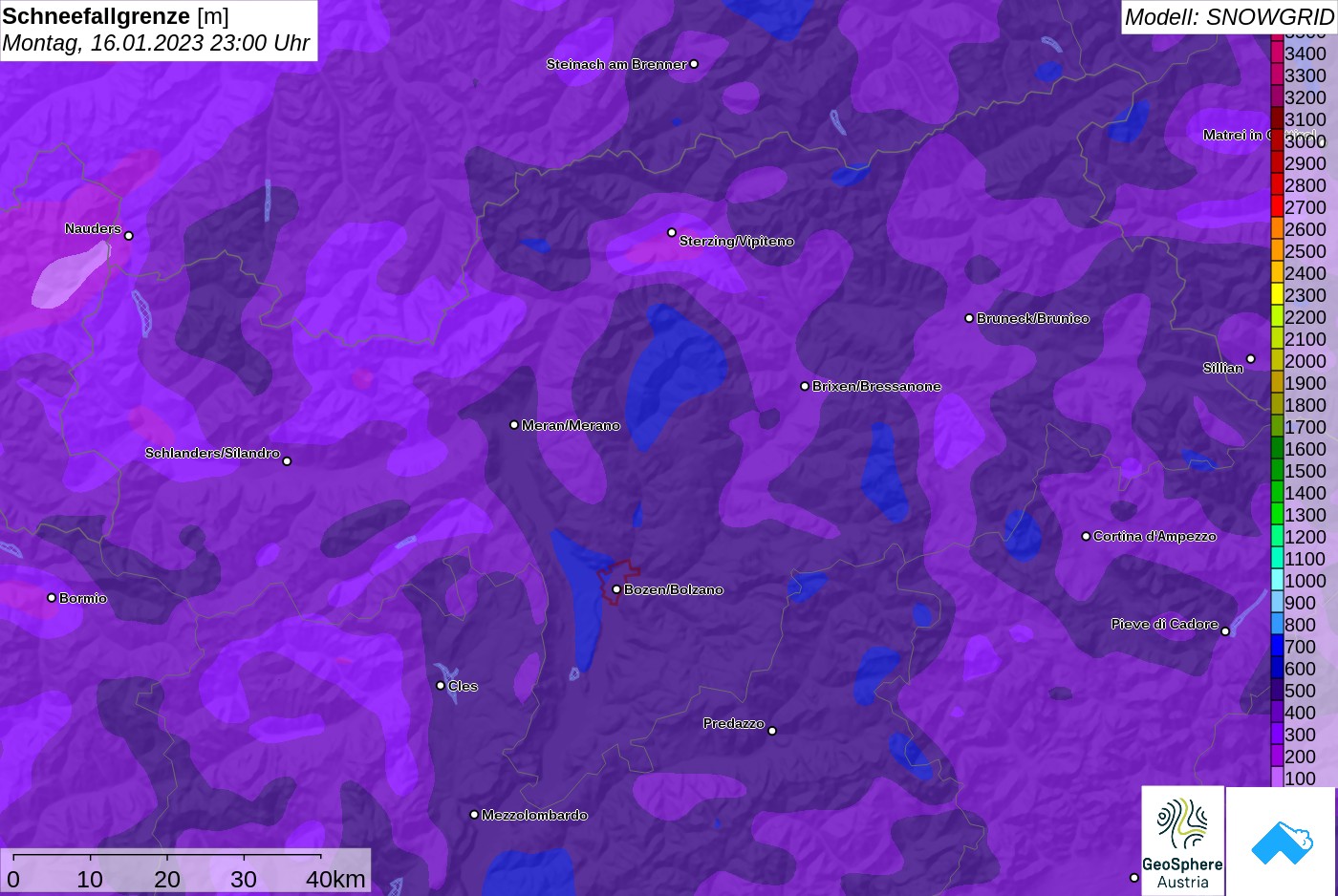
Task: Click the Pieve di Cadore marker dot
Action: click(1225, 631)
